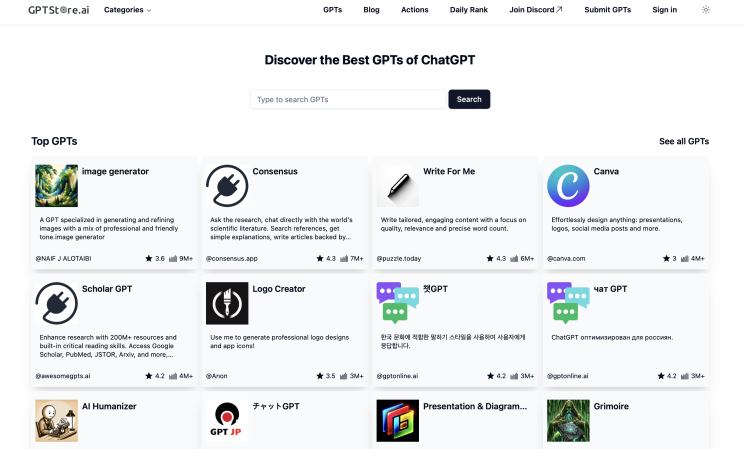This screenshot has height=449, width=743.
Task: Expand the Categories dropdown
Action: tap(127, 9)
